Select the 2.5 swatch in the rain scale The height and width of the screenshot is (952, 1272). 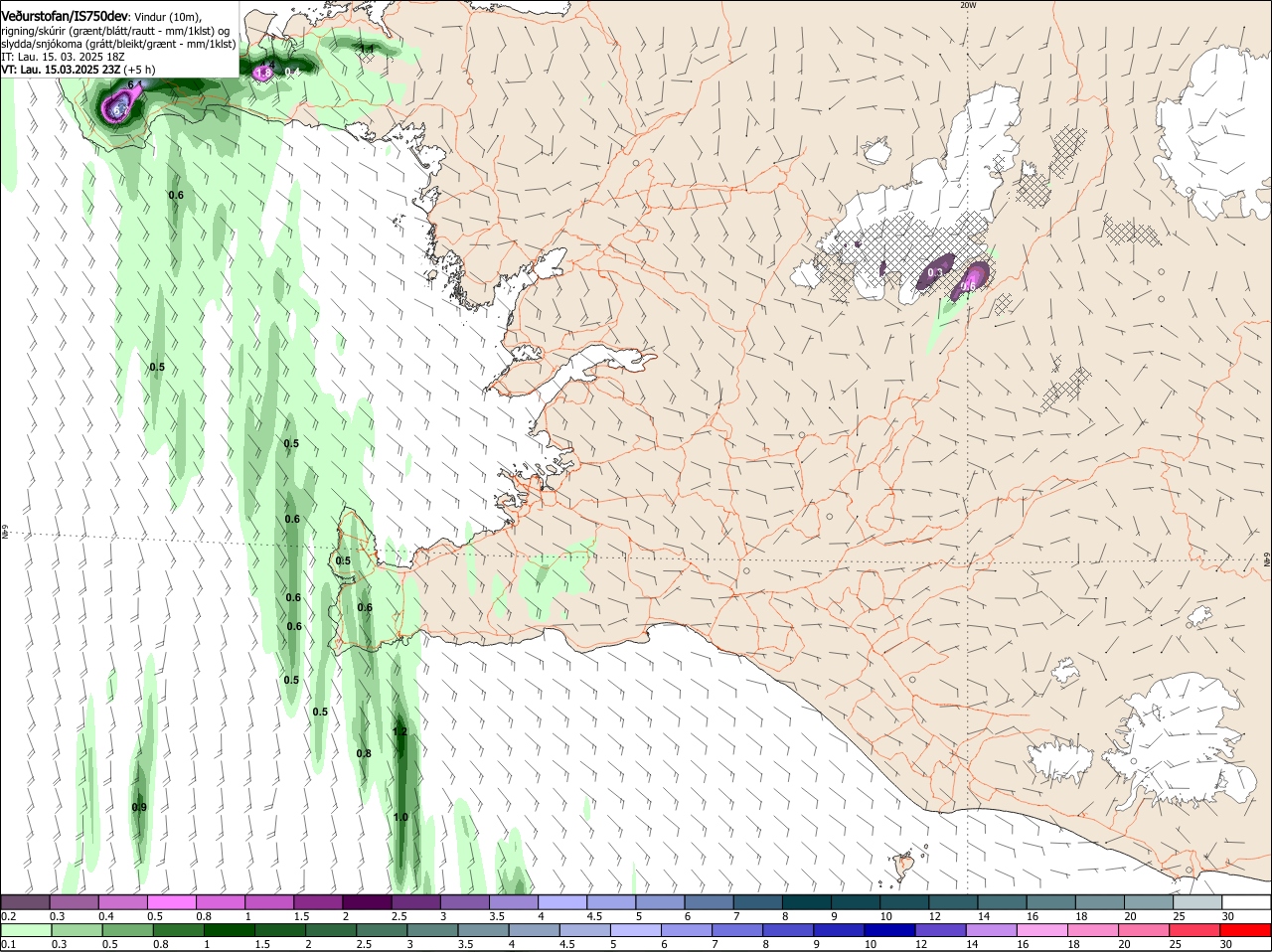382,930
